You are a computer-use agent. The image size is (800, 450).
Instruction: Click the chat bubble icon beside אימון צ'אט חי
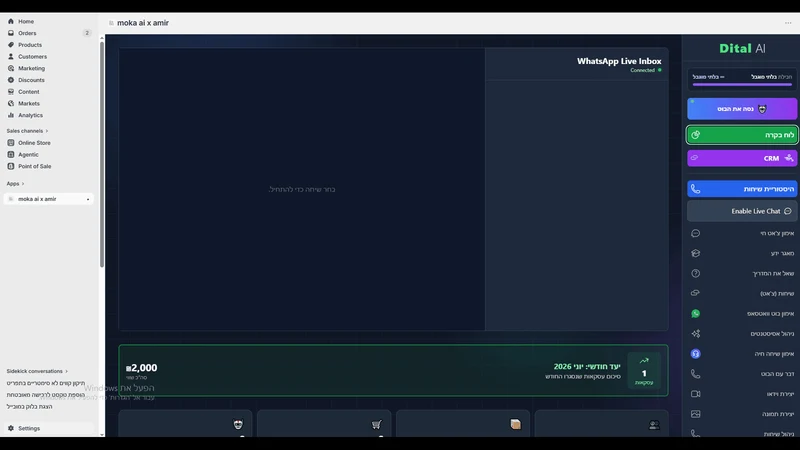click(x=695, y=233)
